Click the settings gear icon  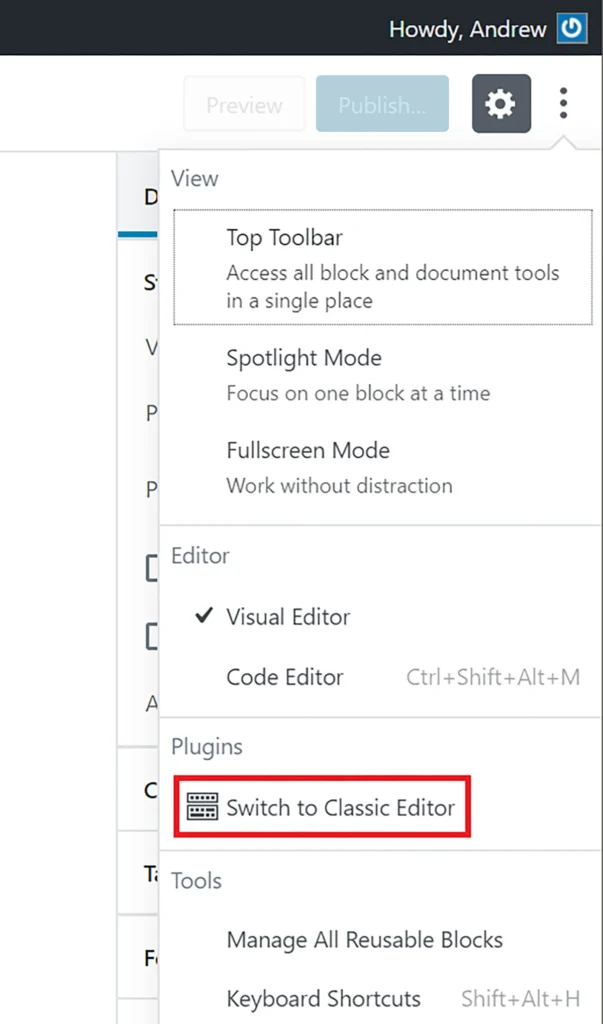coord(501,104)
